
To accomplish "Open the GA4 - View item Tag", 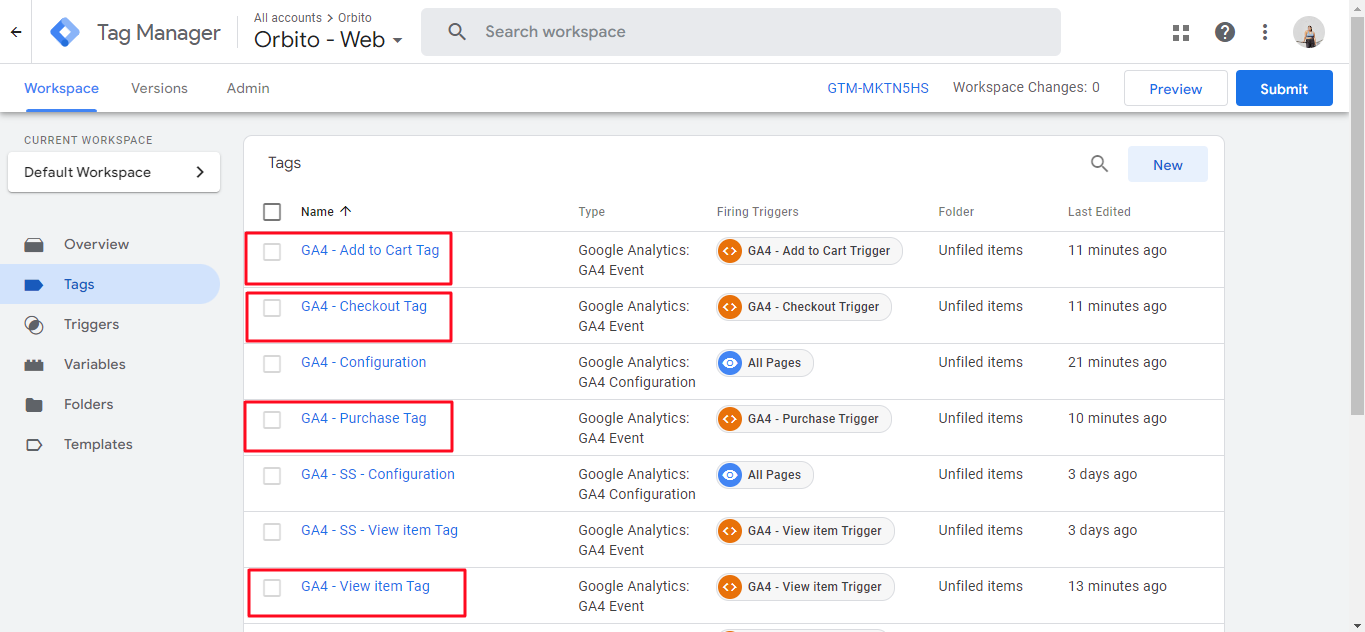I will coord(366,586).
